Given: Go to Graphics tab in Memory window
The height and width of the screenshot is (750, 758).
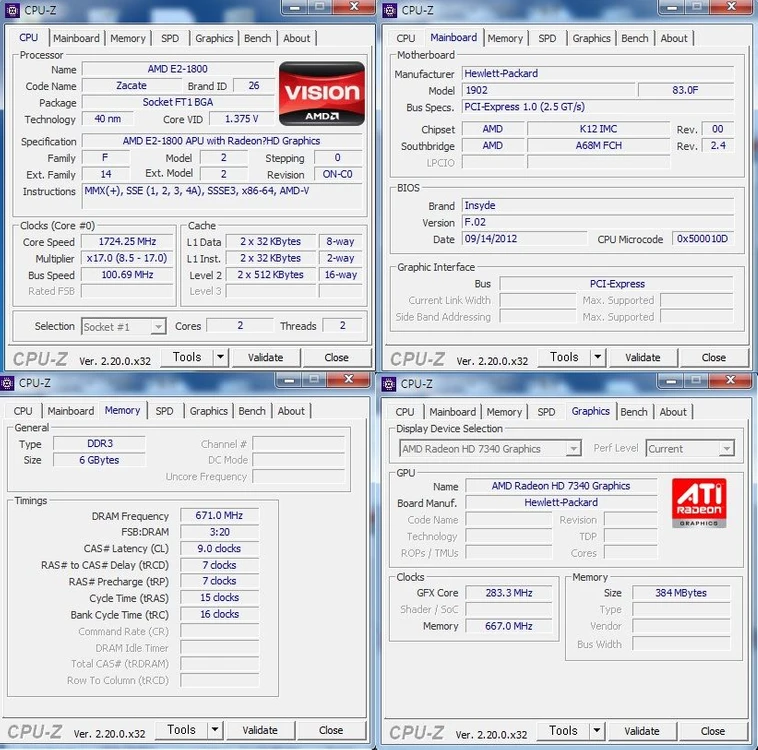Looking at the screenshot, I should coord(208,411).
